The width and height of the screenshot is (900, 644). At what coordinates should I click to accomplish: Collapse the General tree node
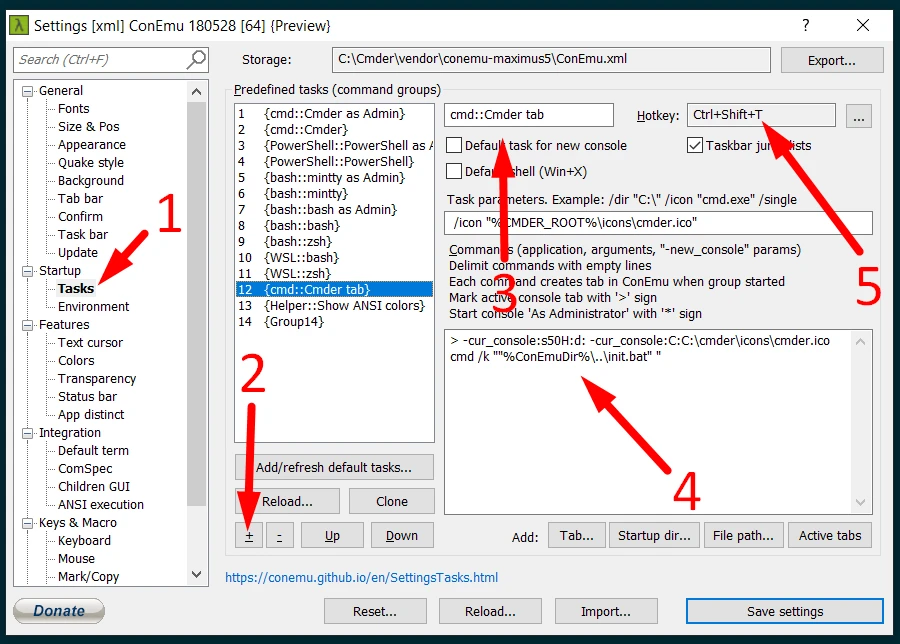click(x=27, y=91)
